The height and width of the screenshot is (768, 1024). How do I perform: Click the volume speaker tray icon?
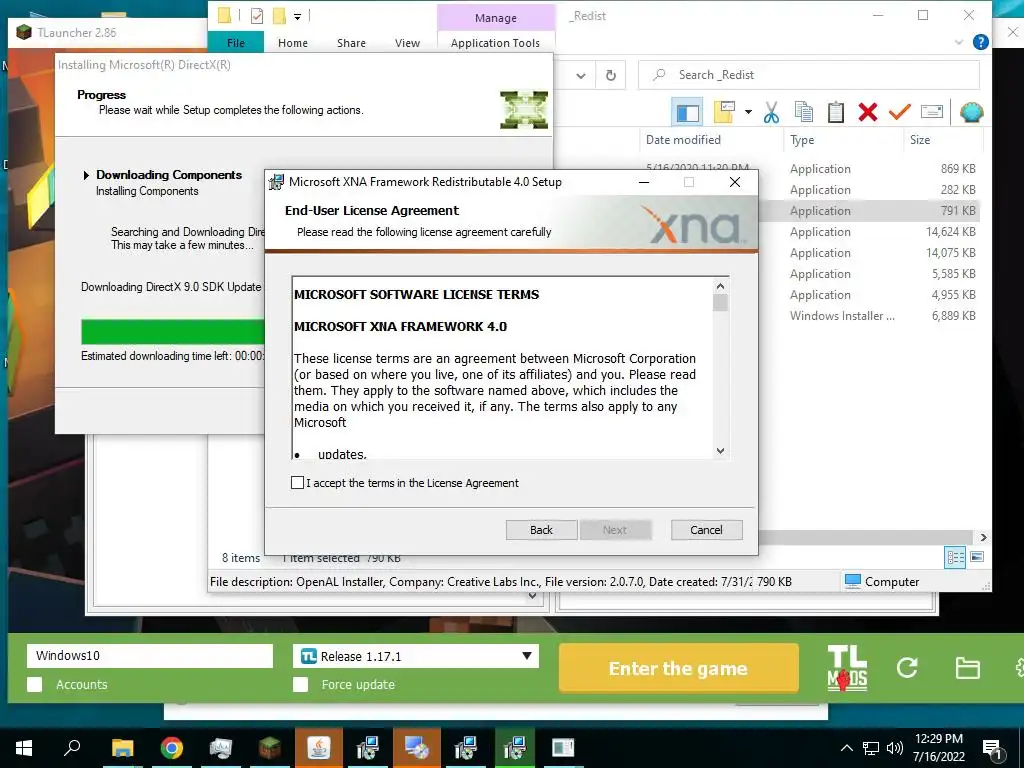pyautogui.click(x=894, y=748)
